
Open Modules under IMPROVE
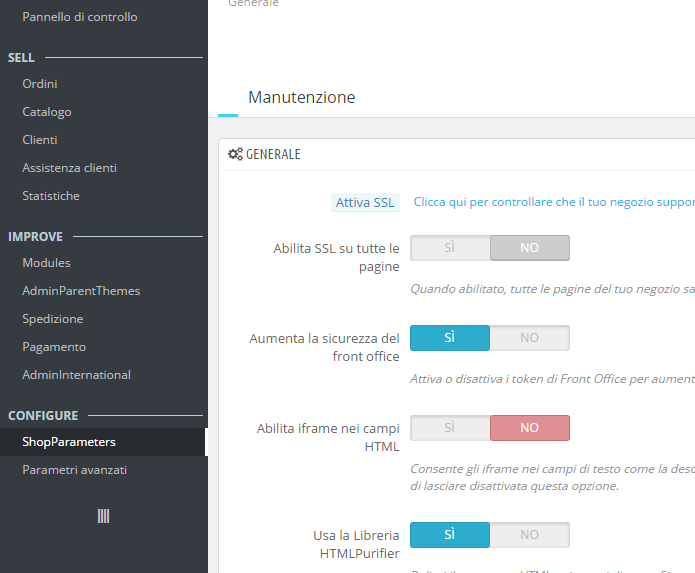coord(47,263)
